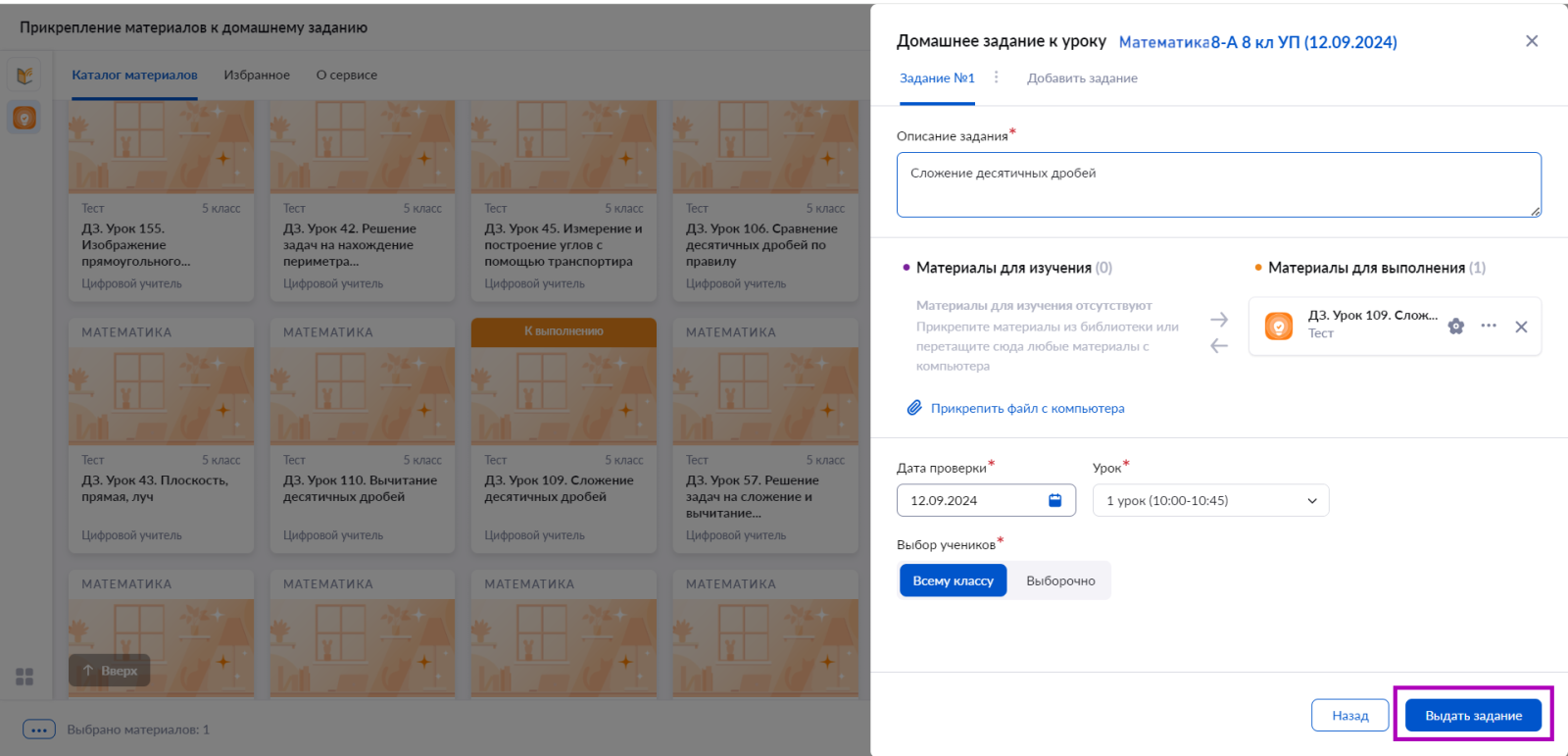Screen dimensions: 1568x756
Task: Click Выбрано материалов: 1 status text
Action: (138, 730)
